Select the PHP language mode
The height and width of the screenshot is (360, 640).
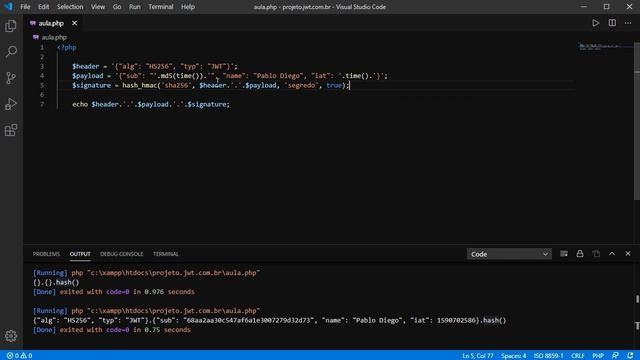pos(598,356)
